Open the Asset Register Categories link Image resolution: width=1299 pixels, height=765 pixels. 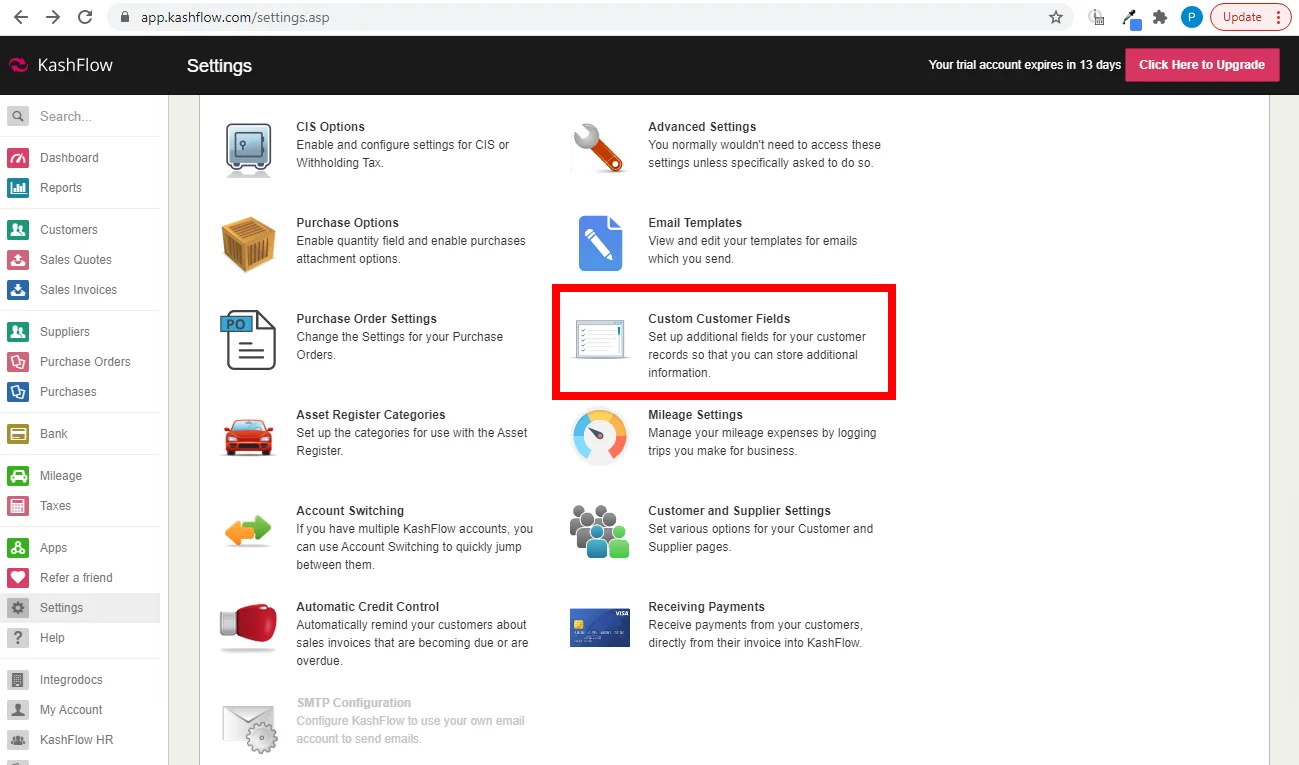(371, 415)
